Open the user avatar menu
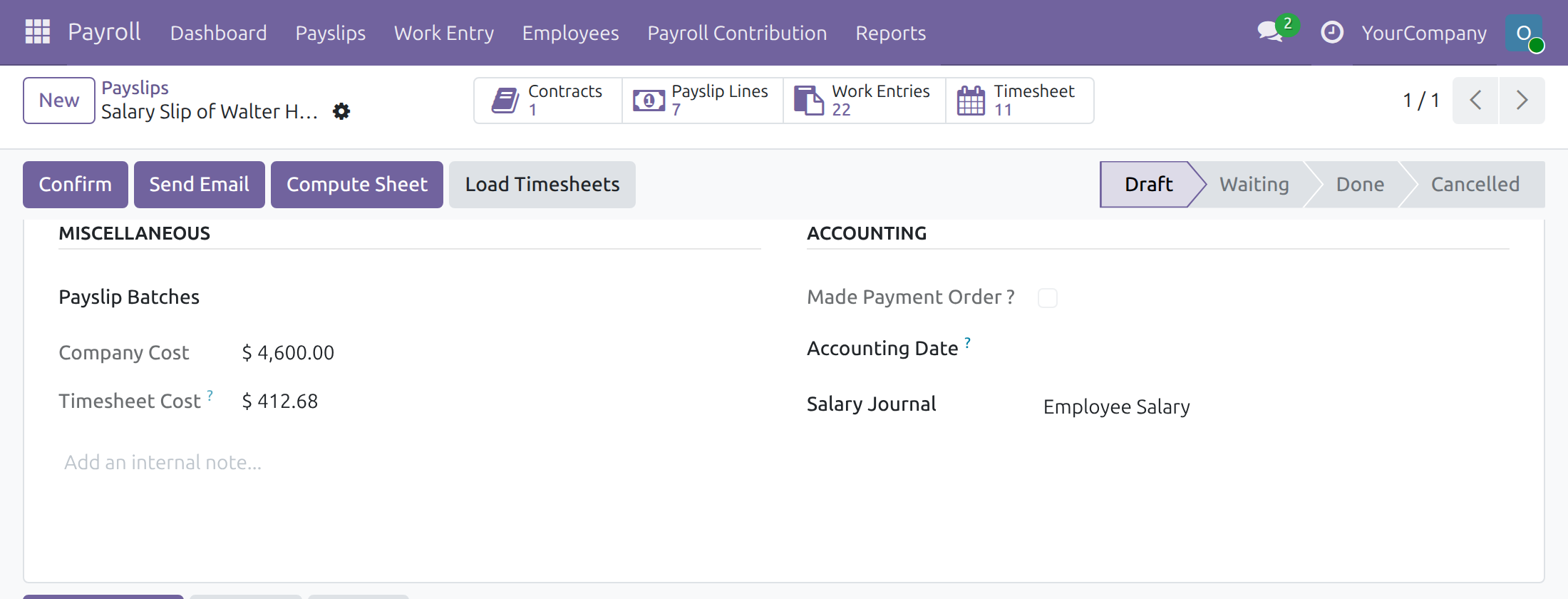 click(x=1524, y=33)
